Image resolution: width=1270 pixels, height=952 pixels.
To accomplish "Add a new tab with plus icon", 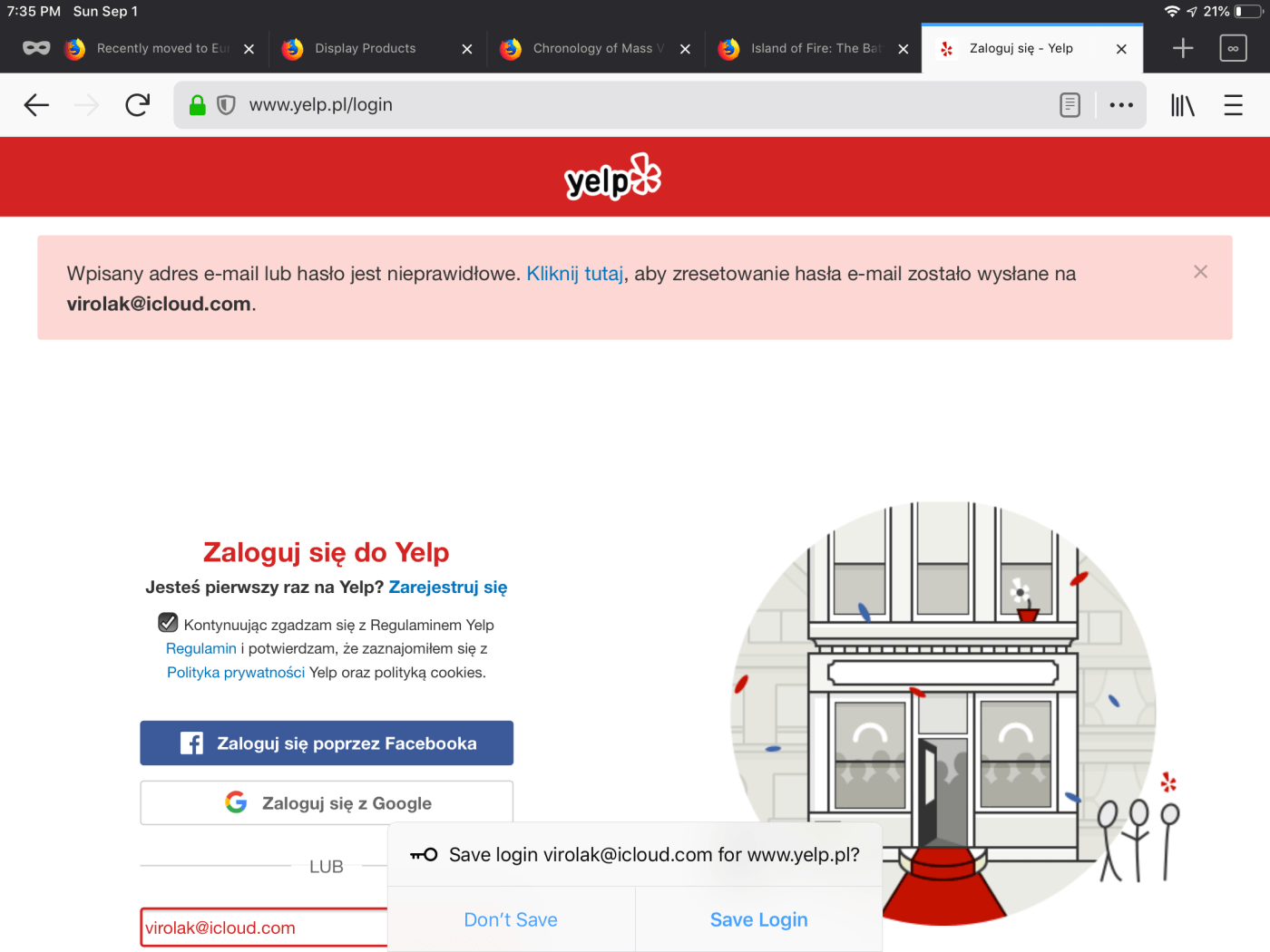I will coord(1183,48).
